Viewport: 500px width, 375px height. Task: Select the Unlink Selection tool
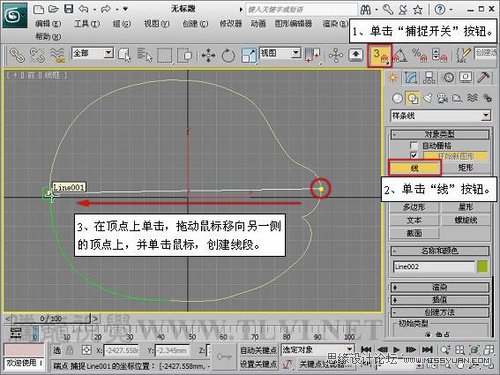click(x=37, y=55)
